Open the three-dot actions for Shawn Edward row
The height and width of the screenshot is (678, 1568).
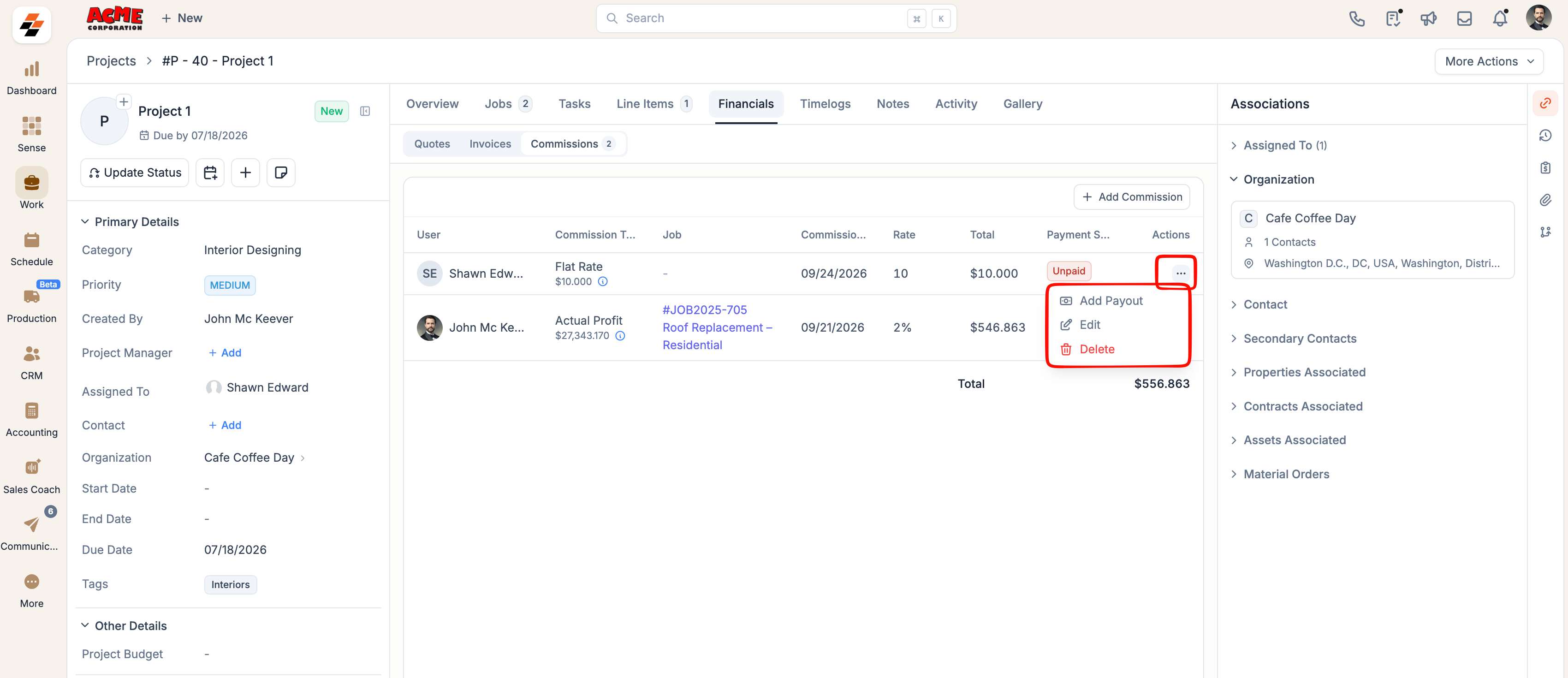[1180, 273]
